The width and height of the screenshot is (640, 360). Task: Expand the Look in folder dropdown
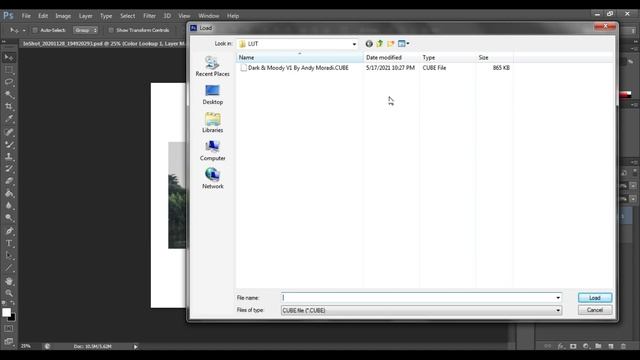pyautogui.click(x=354, y=44)
